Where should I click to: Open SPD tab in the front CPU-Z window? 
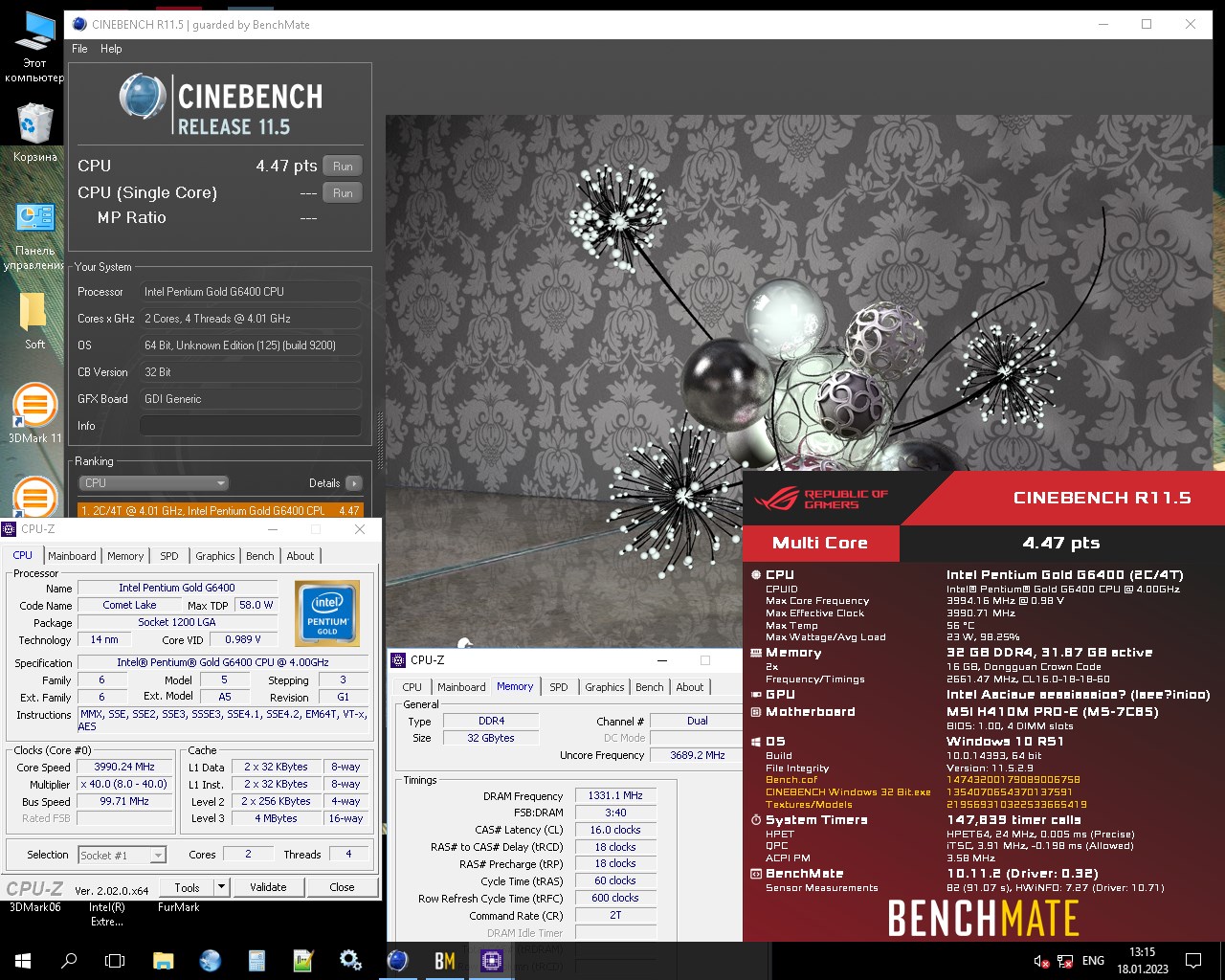(169, 556)
